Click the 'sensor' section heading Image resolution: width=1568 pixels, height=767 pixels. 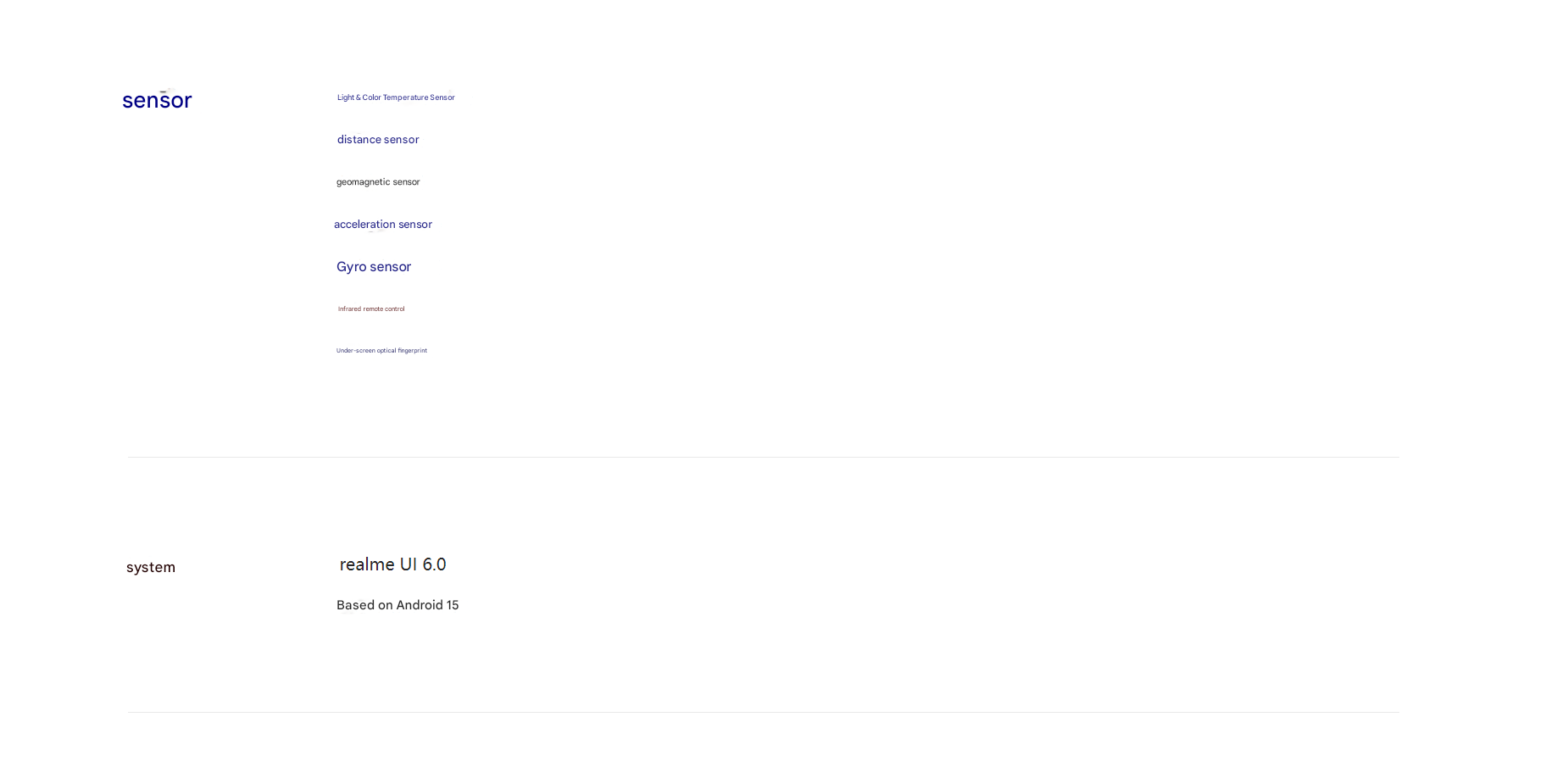(x=157, y=100)
